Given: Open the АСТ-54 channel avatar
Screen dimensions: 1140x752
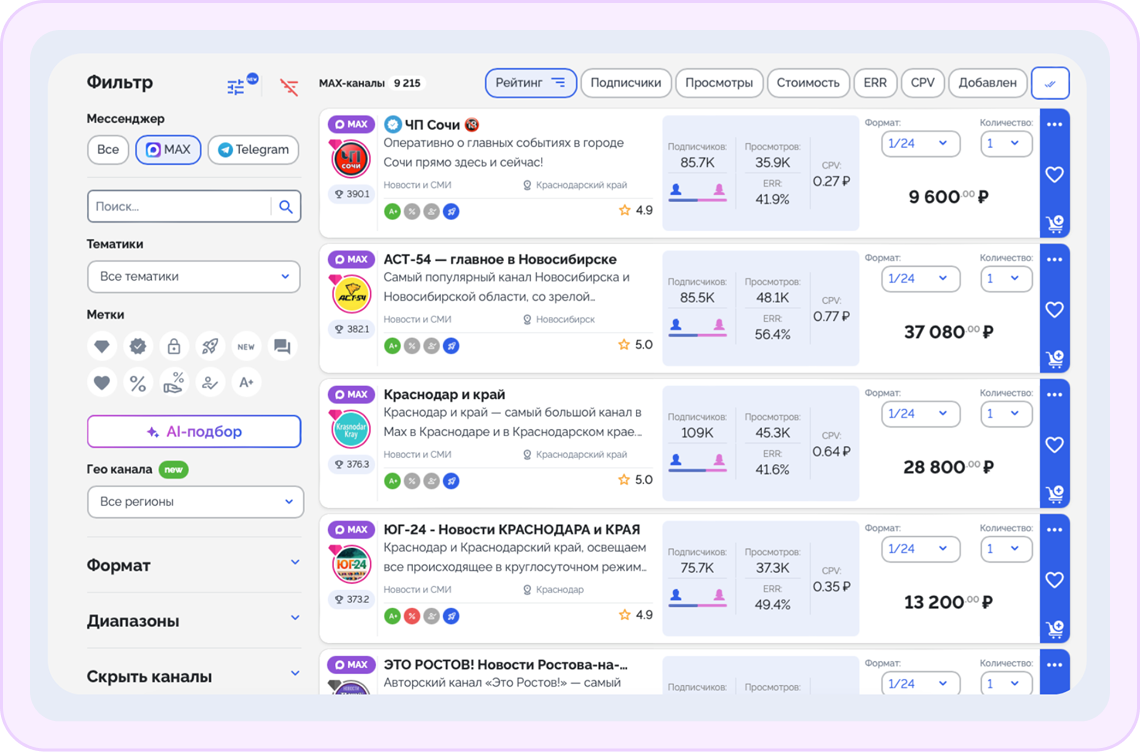Looking at the screenshot, I should tap(351, 294).
